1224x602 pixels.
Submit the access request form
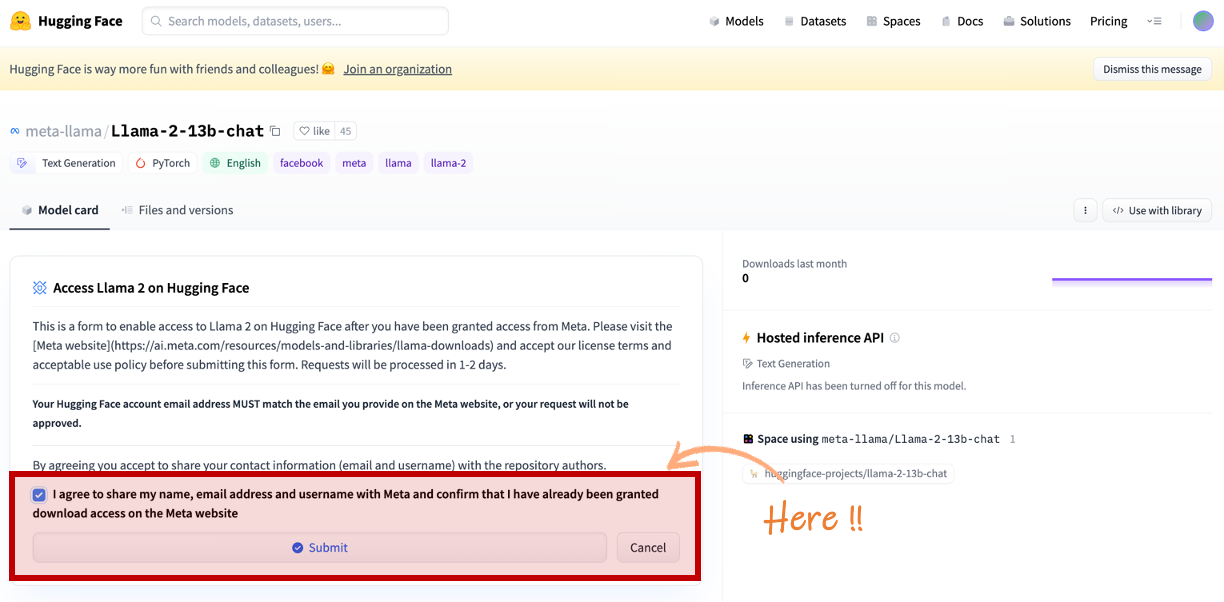(320, 547)
